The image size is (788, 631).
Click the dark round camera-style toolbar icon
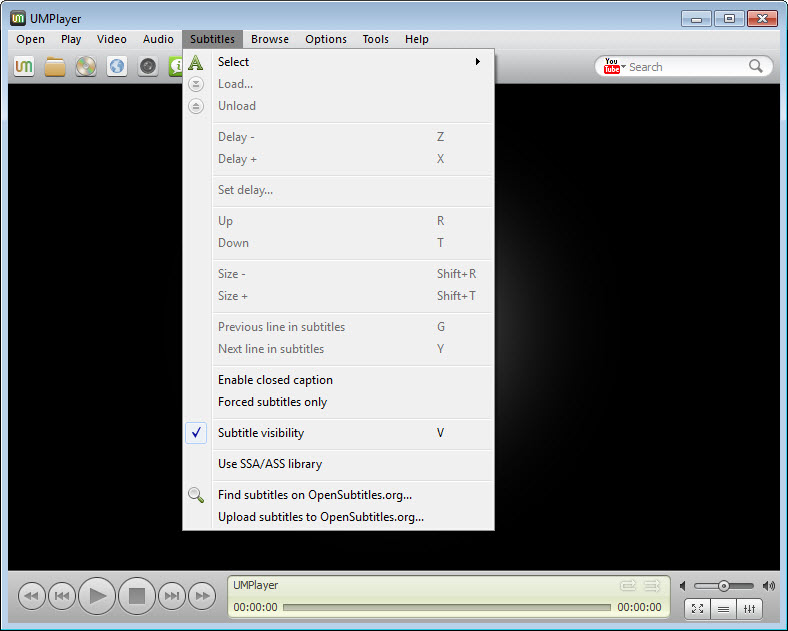point(148,66)
